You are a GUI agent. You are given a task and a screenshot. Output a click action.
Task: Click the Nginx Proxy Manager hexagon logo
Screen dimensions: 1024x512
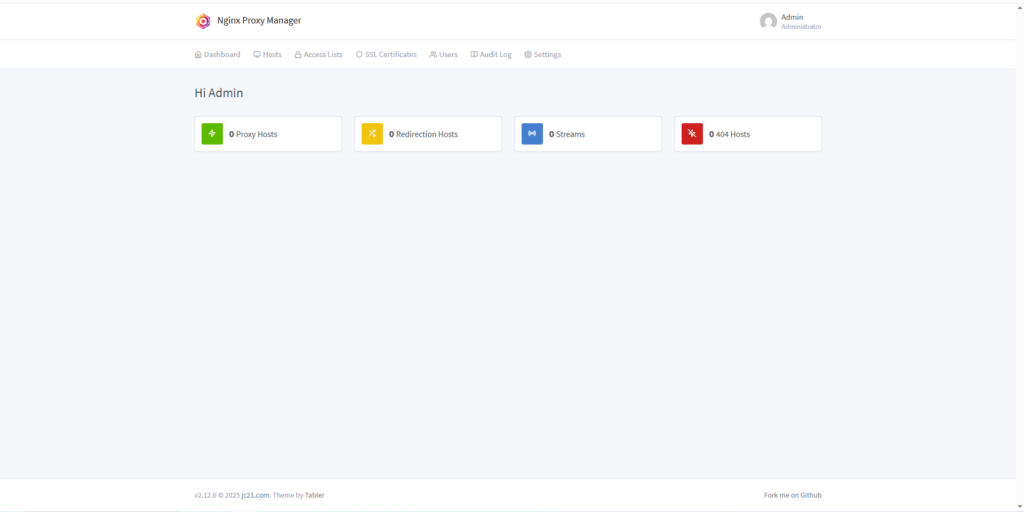[x=203, y=21]
